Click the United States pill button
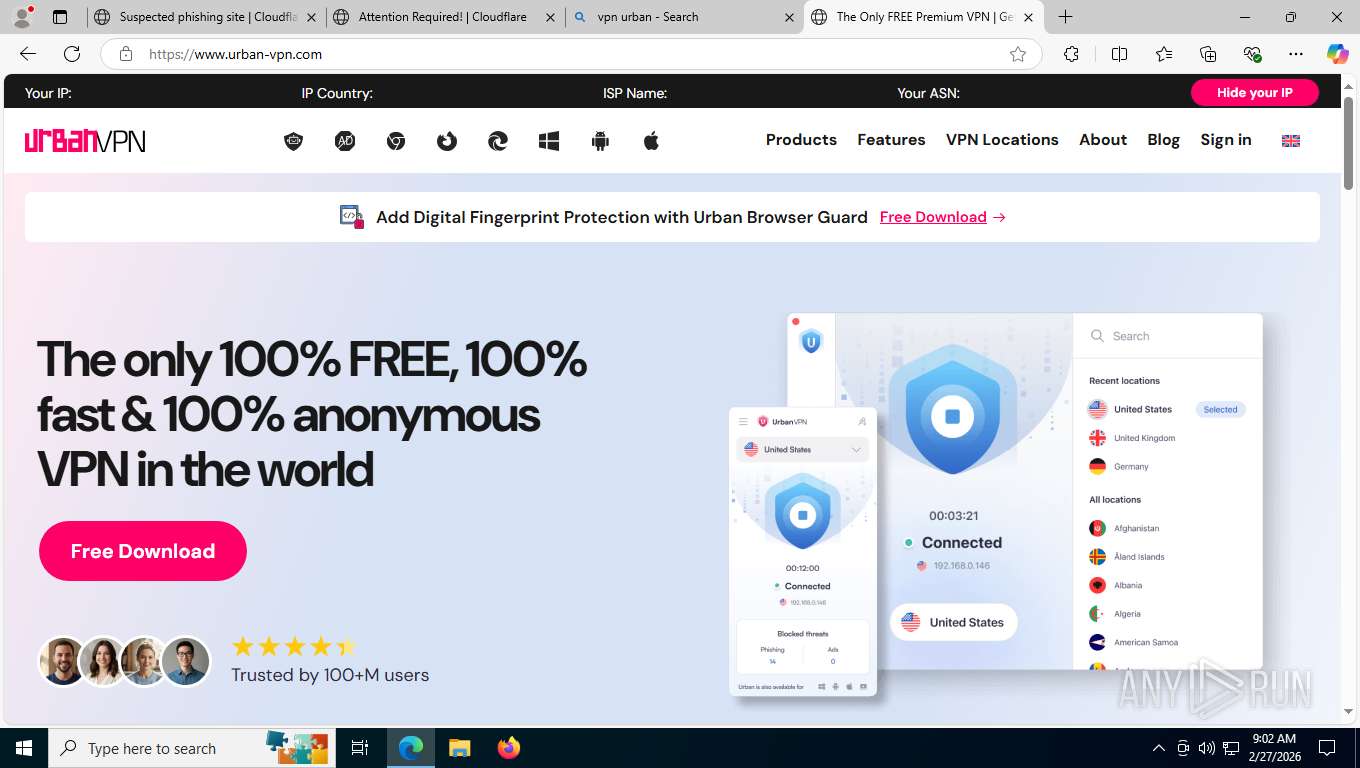The width and height of the screenshot is (1360, 768). [x=953, y=622]
